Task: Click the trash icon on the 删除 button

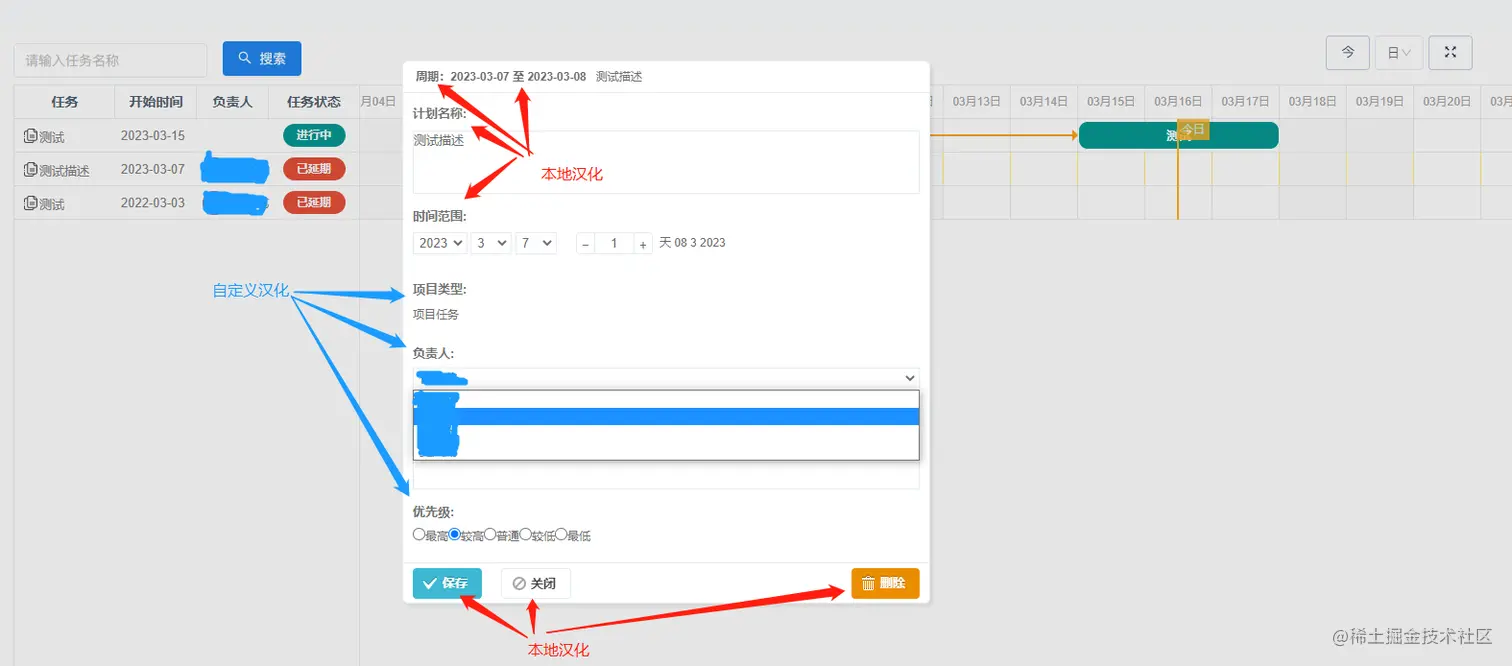Action: click(867, 583)
